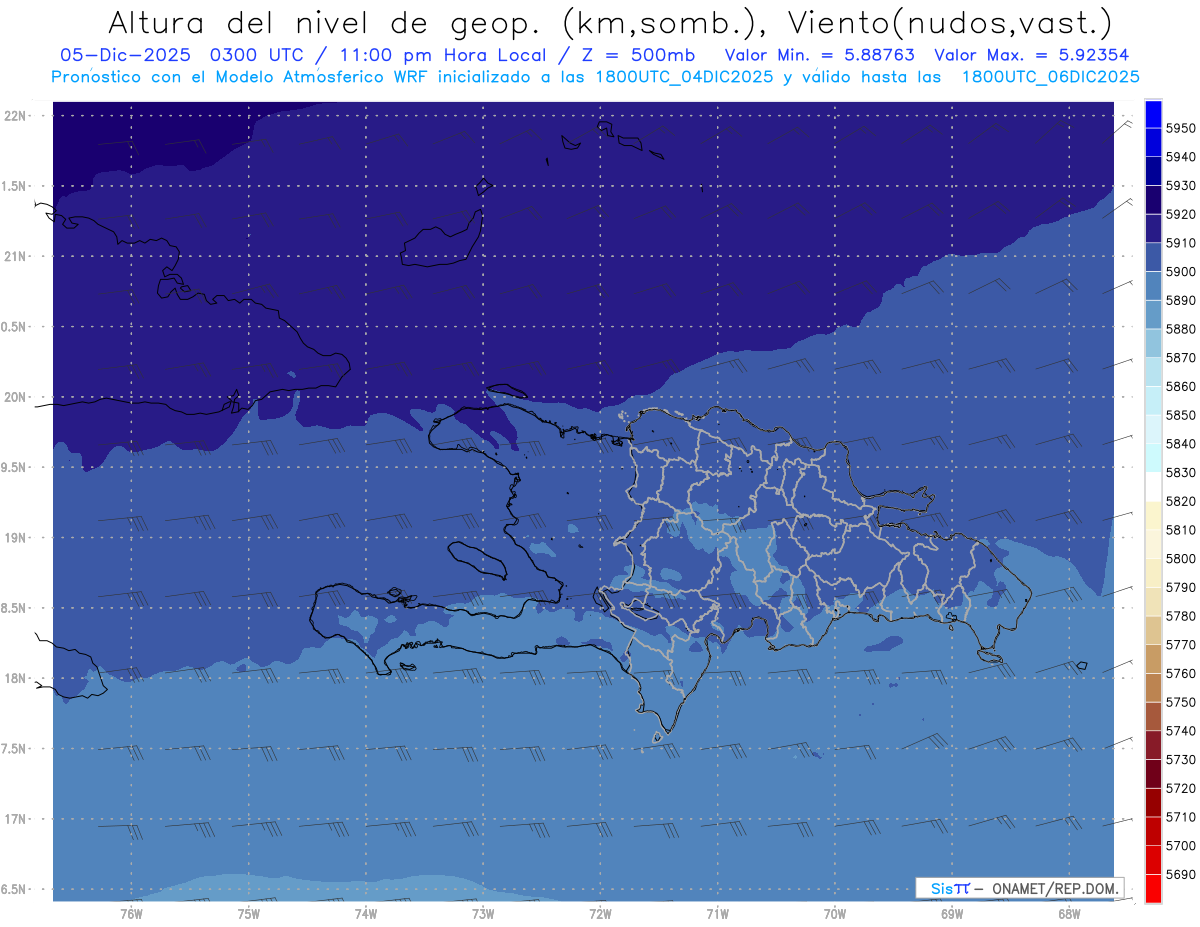Click the '5720' legend value
This screenshot has height=927, width=1200.
(x=1181, y=788)
